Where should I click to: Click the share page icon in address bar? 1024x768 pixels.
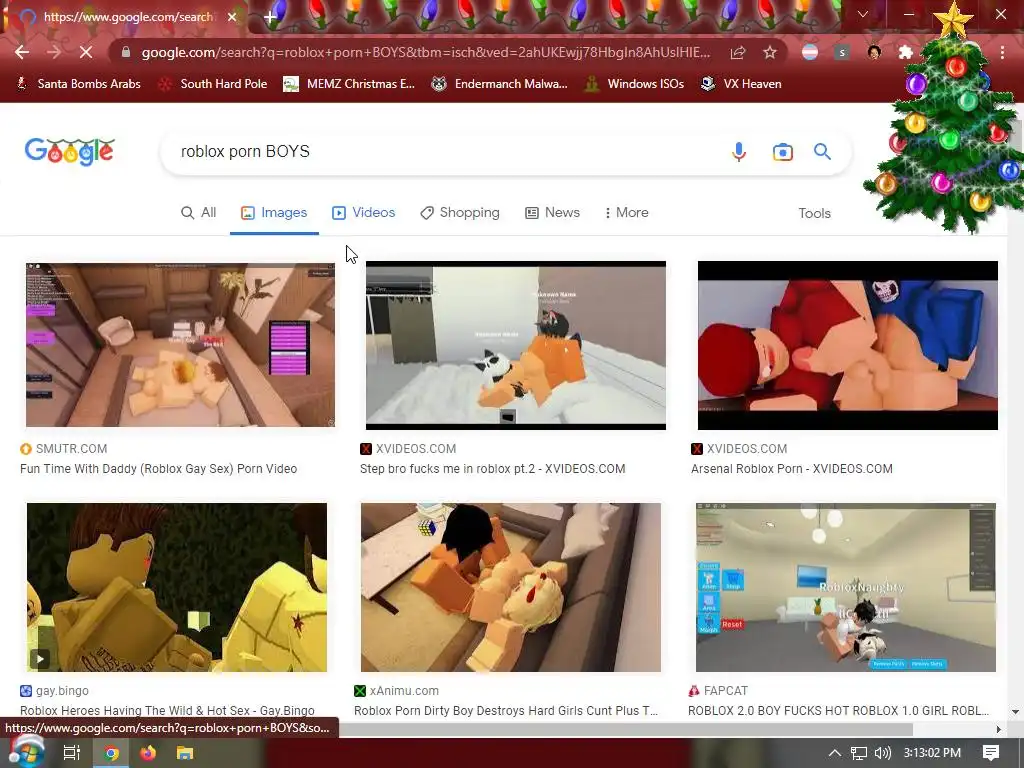[738, 52]
